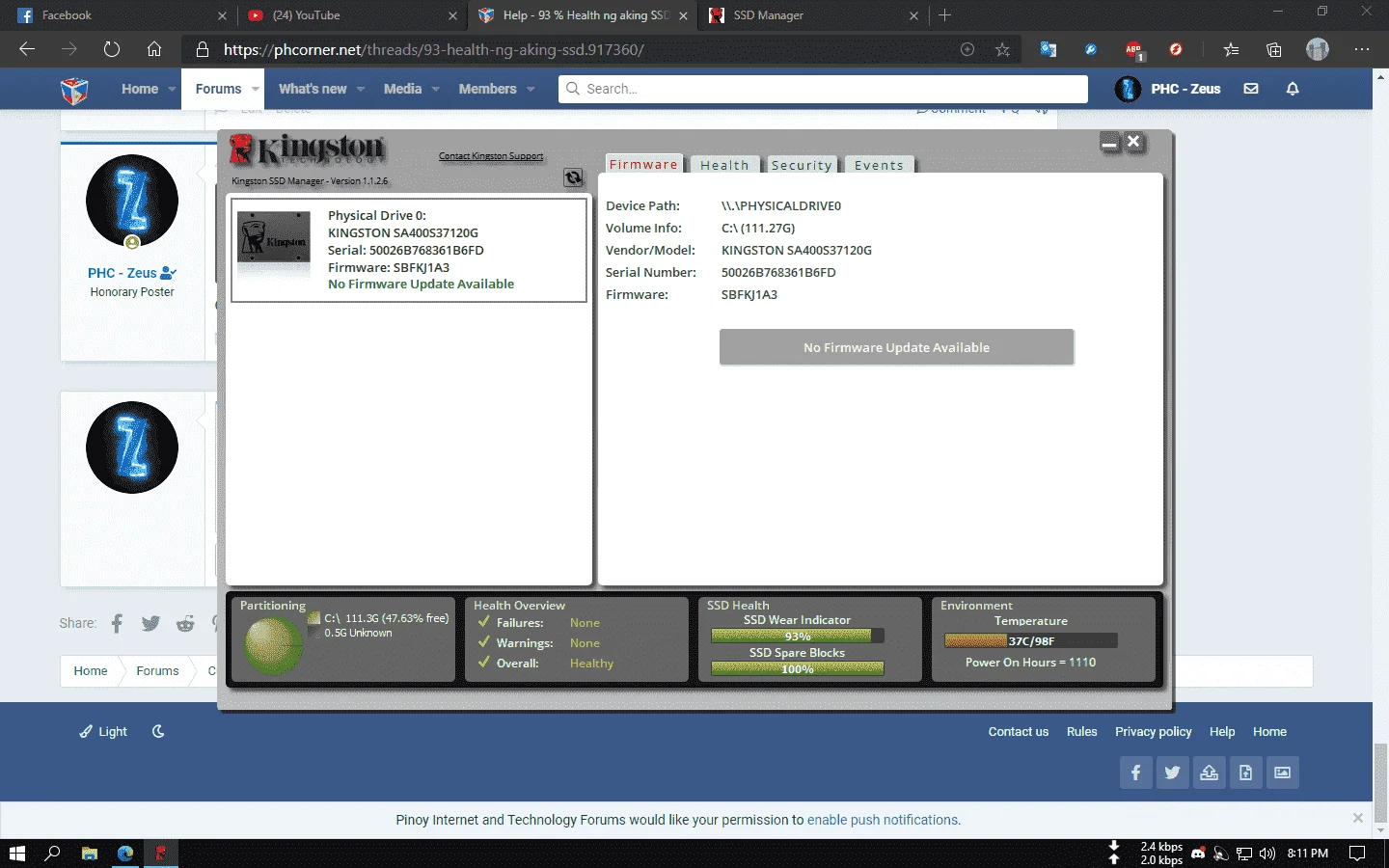Open the Google Translate extension icon

(1049, 49)
